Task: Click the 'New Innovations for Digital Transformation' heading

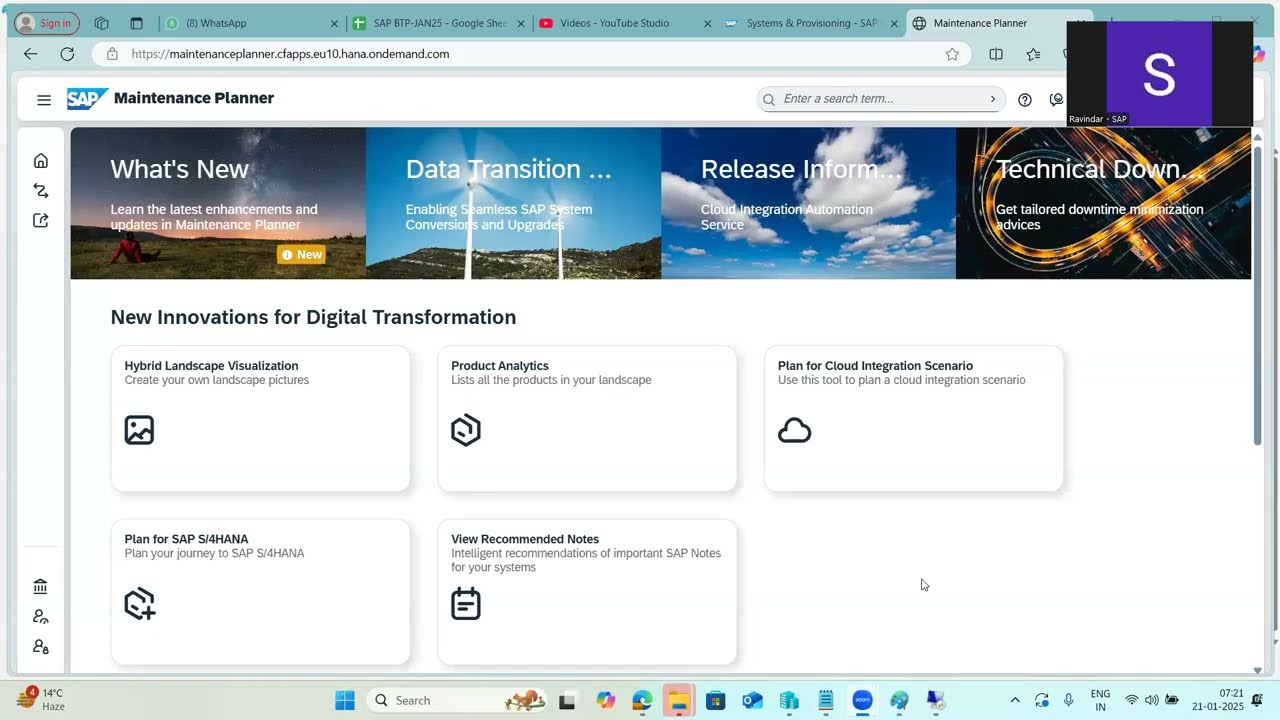Action: click(x=313, y=317)
